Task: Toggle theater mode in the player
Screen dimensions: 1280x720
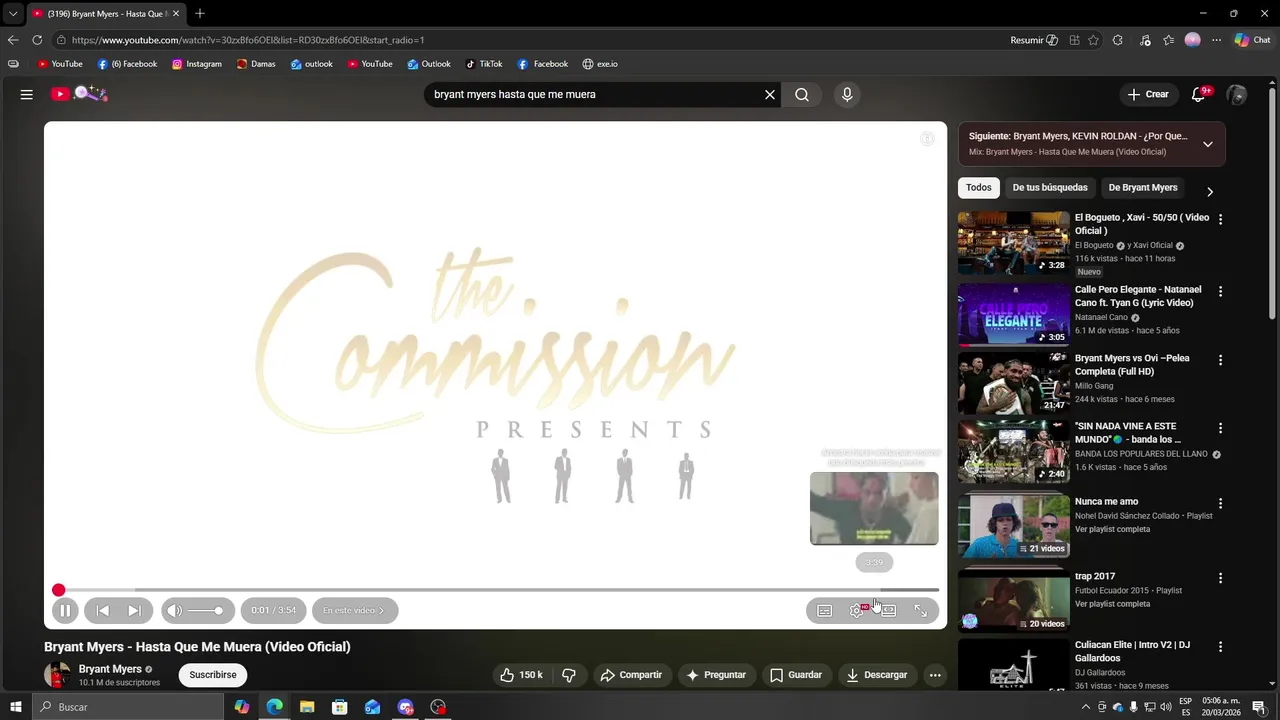Action: pos(888,610)
